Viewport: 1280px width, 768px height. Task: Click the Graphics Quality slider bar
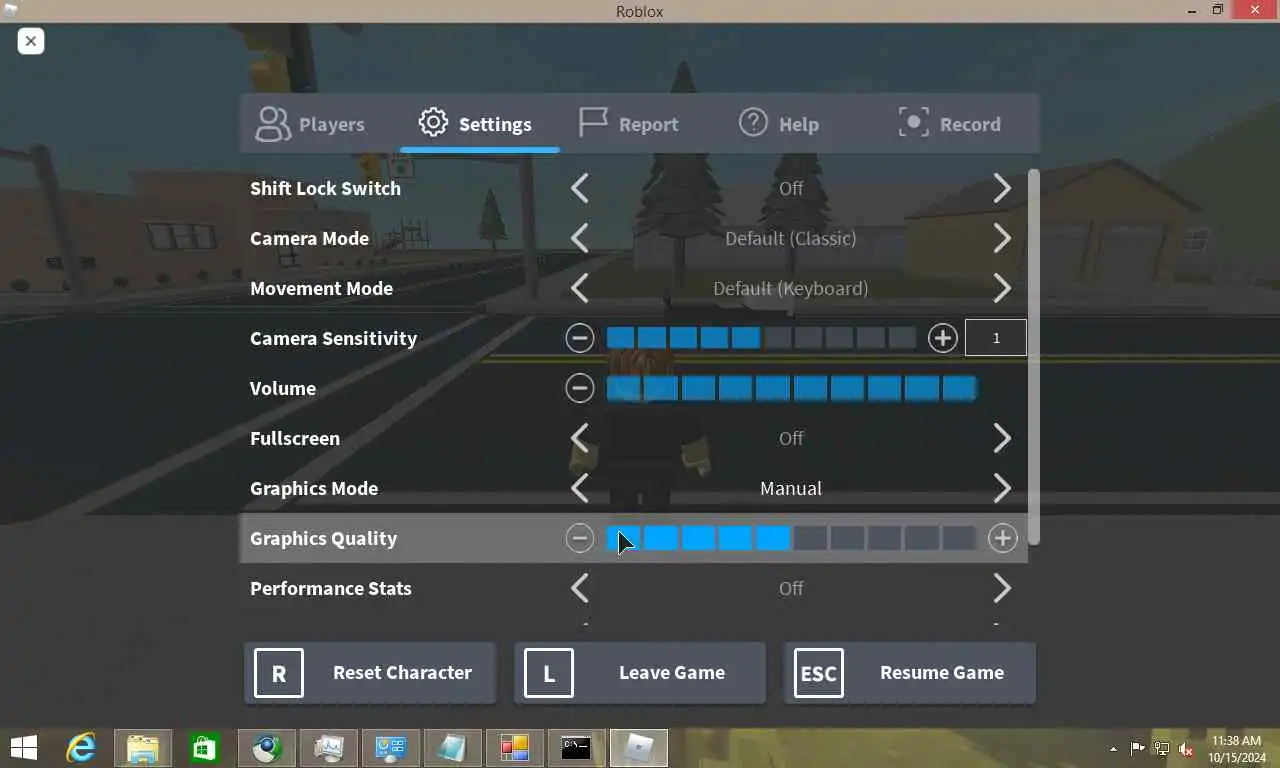point(791,538)
